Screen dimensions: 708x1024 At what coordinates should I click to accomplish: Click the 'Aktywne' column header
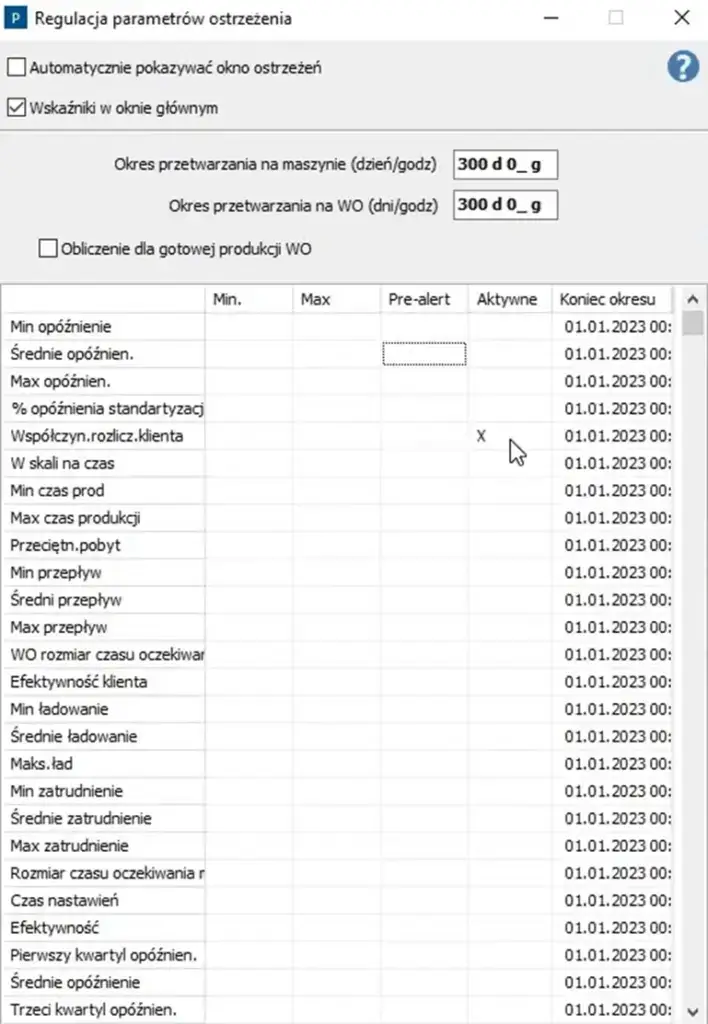pos(508,299)
